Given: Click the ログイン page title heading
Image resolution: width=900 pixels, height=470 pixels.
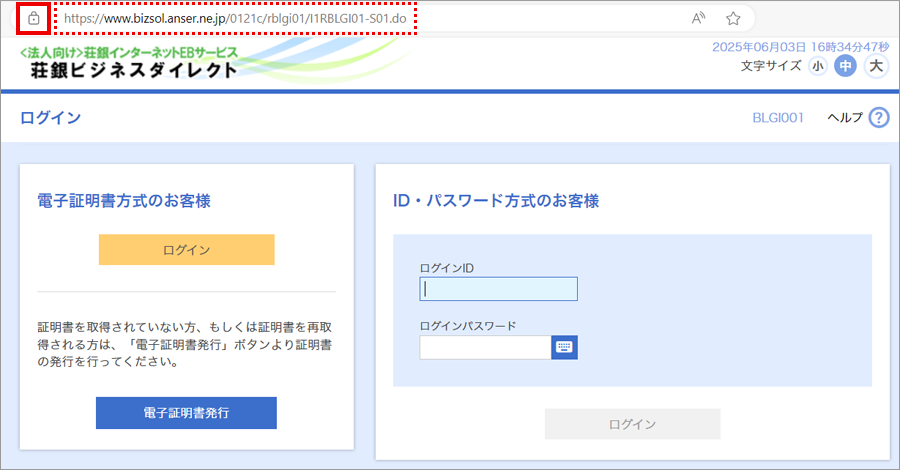Looking at the screenshot, I should [x=50, y=118].
